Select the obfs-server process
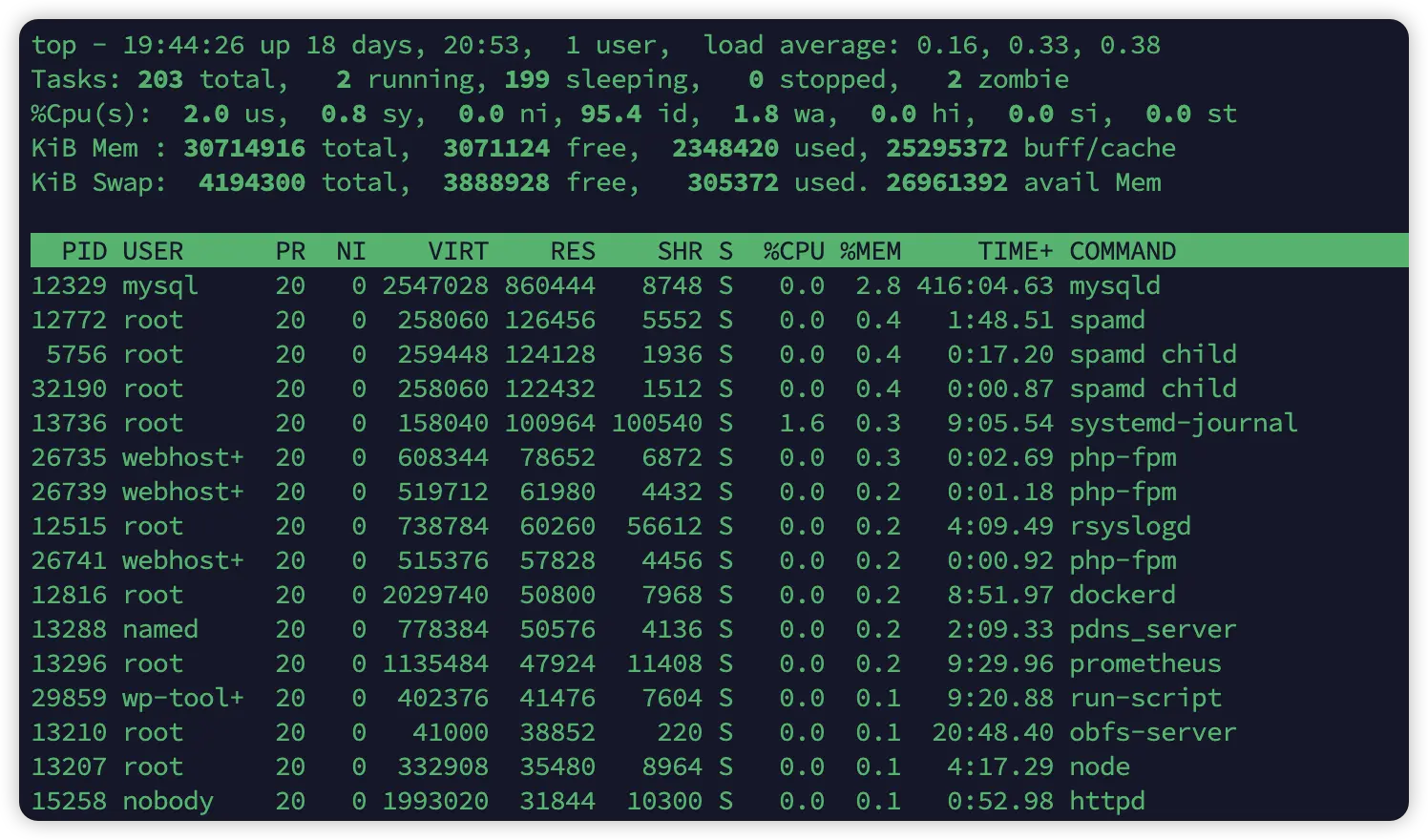Viewport: 1428px width, 840px height. click(x=1152, y=732)
